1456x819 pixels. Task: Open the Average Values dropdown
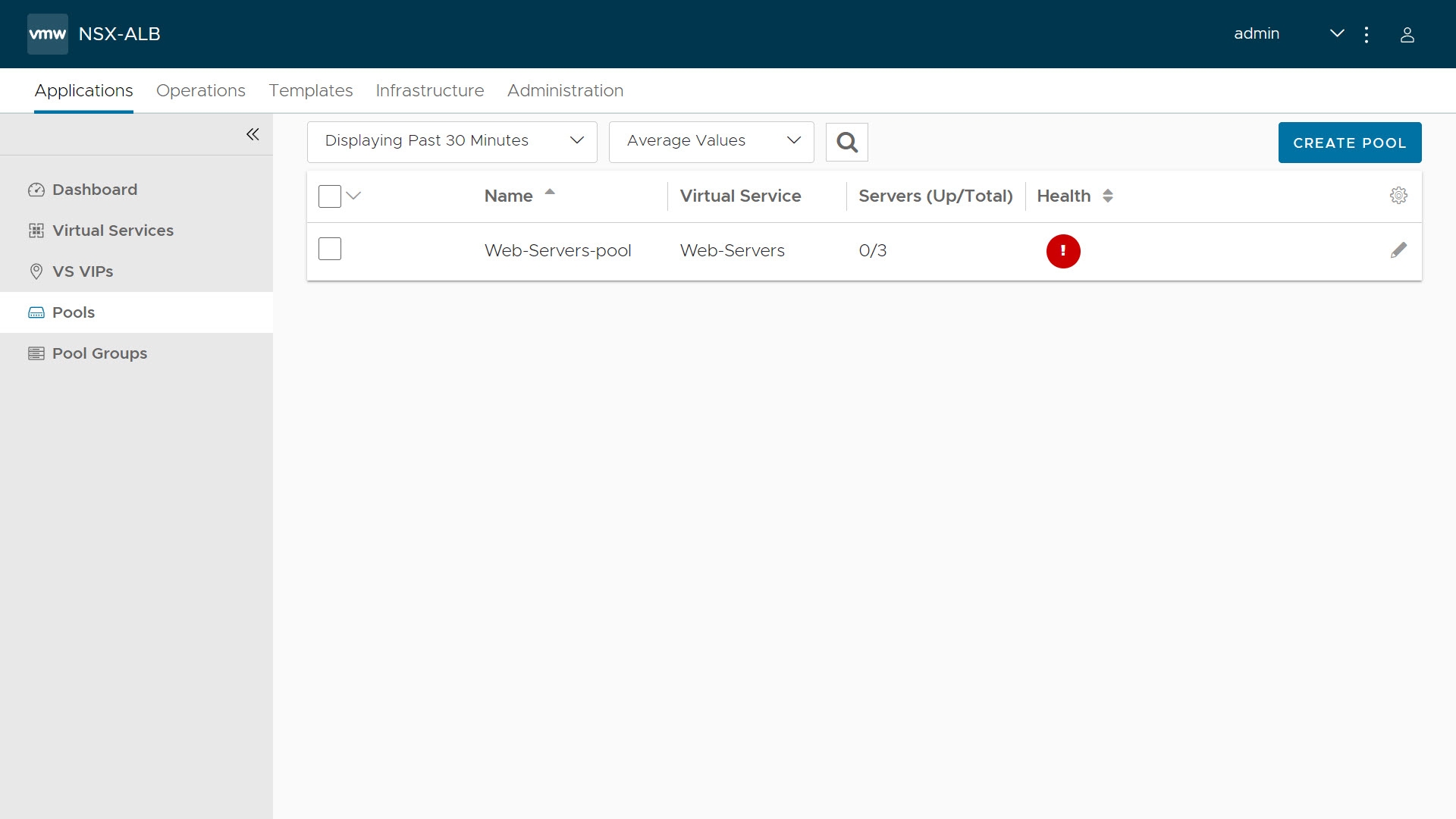[x=711, y=141]
